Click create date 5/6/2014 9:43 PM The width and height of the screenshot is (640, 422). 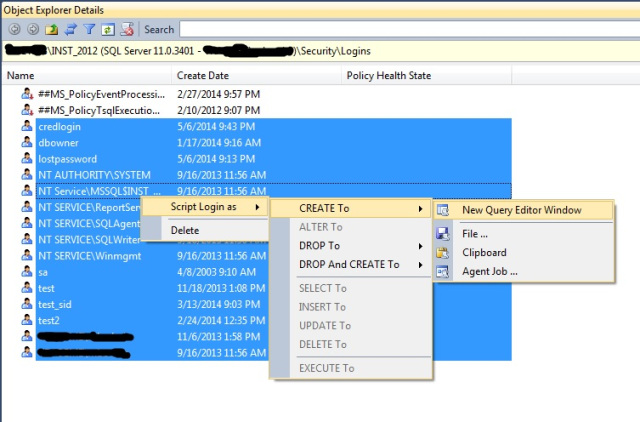(216, 127)
